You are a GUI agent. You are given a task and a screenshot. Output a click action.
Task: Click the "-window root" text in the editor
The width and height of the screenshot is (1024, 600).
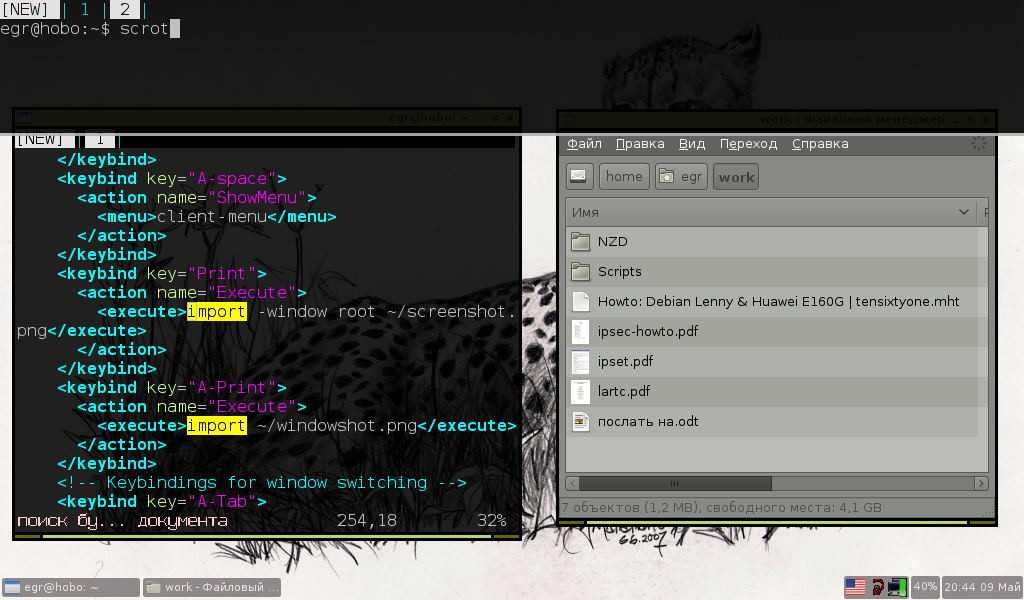[317, 312]
